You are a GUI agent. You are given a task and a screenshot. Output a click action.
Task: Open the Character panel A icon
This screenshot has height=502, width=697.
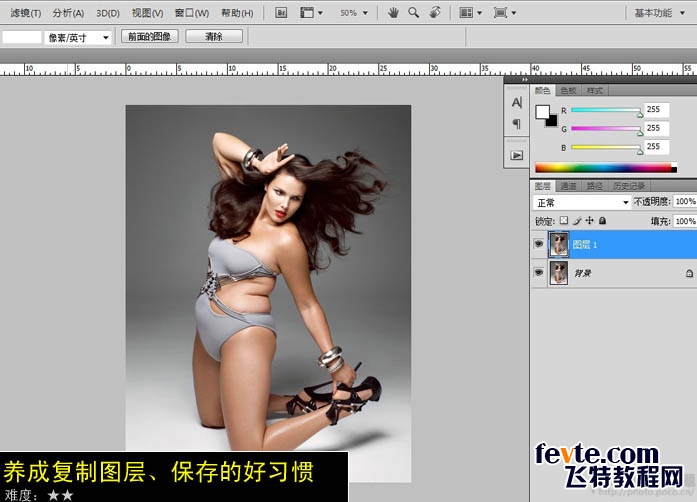pos(517,103)
